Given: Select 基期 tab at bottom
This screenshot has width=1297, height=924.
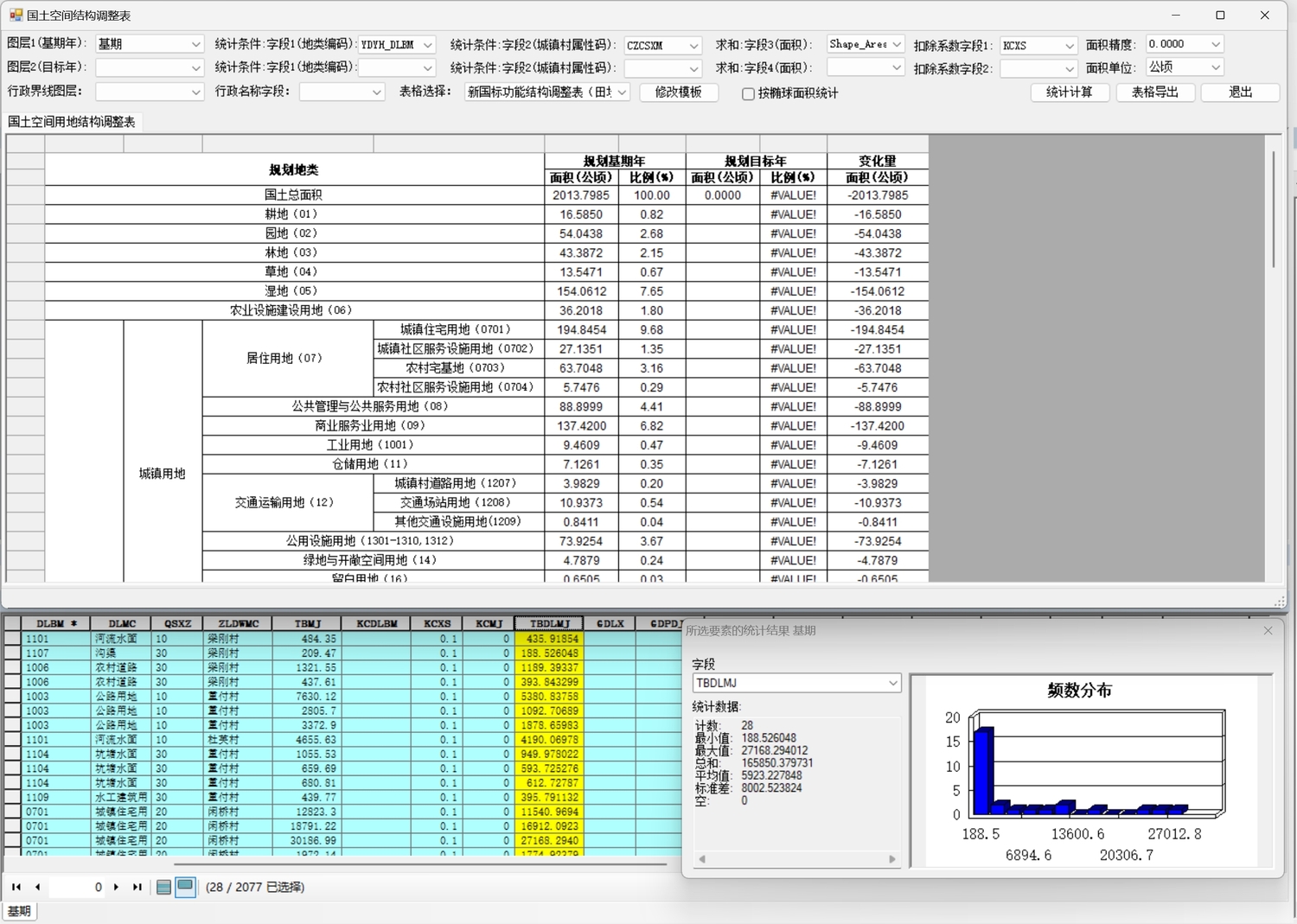Looking at the screenshot, I should tap(19, 911).
